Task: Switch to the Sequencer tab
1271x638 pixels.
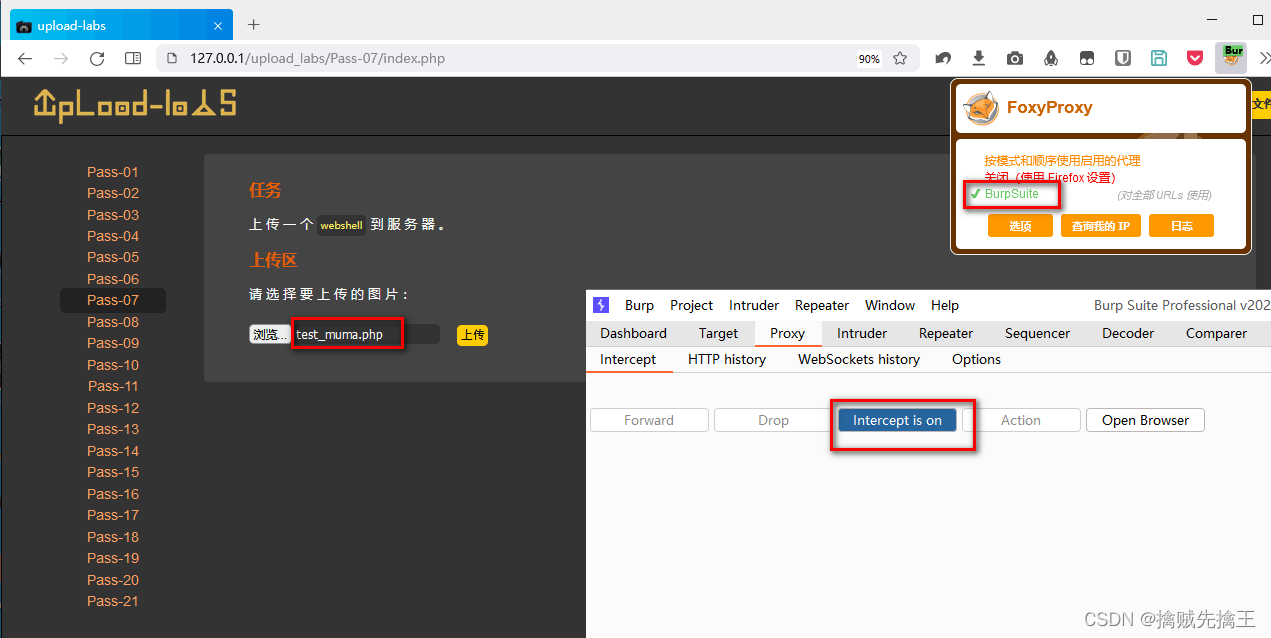Action: click(x=1037, y=333)
